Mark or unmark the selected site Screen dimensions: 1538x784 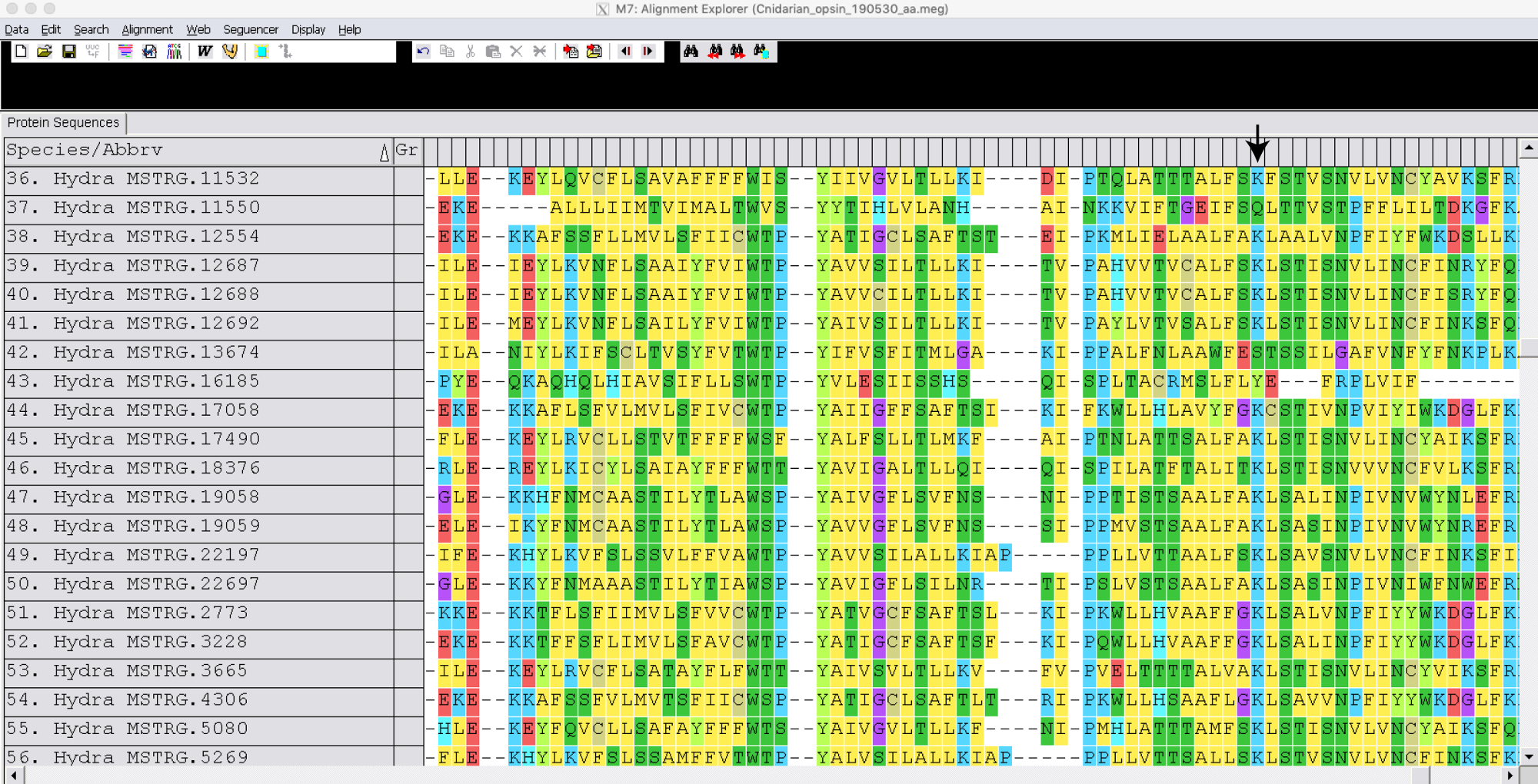tap(261, 51)
